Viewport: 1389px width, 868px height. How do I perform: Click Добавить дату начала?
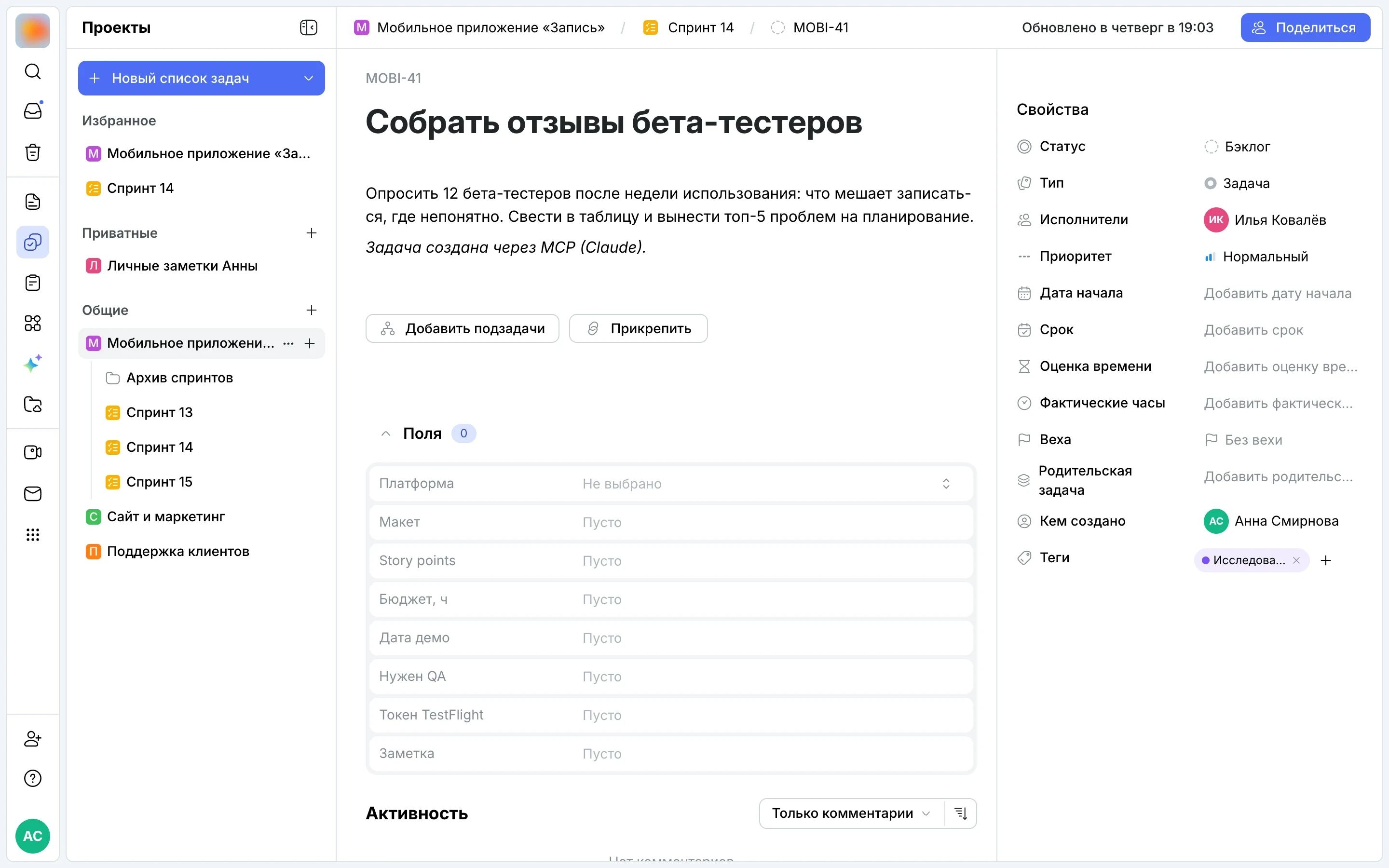[x=1278, y=293]
